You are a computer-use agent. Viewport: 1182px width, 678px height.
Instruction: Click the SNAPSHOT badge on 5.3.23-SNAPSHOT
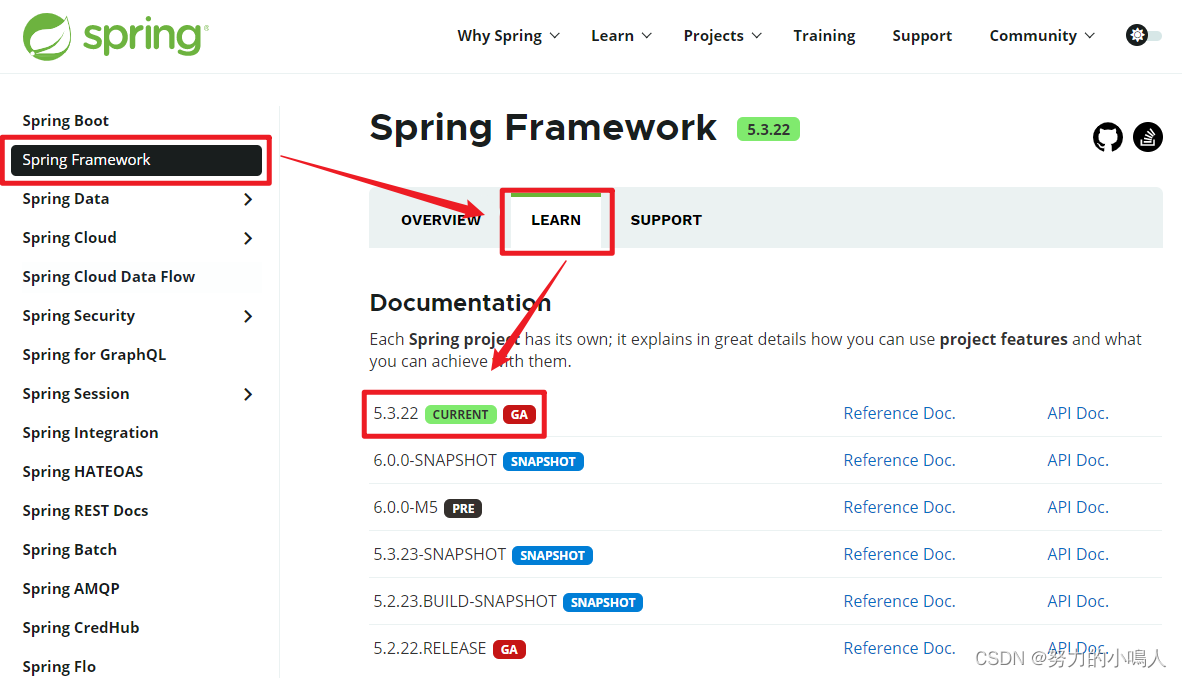[x=553, y=556]
